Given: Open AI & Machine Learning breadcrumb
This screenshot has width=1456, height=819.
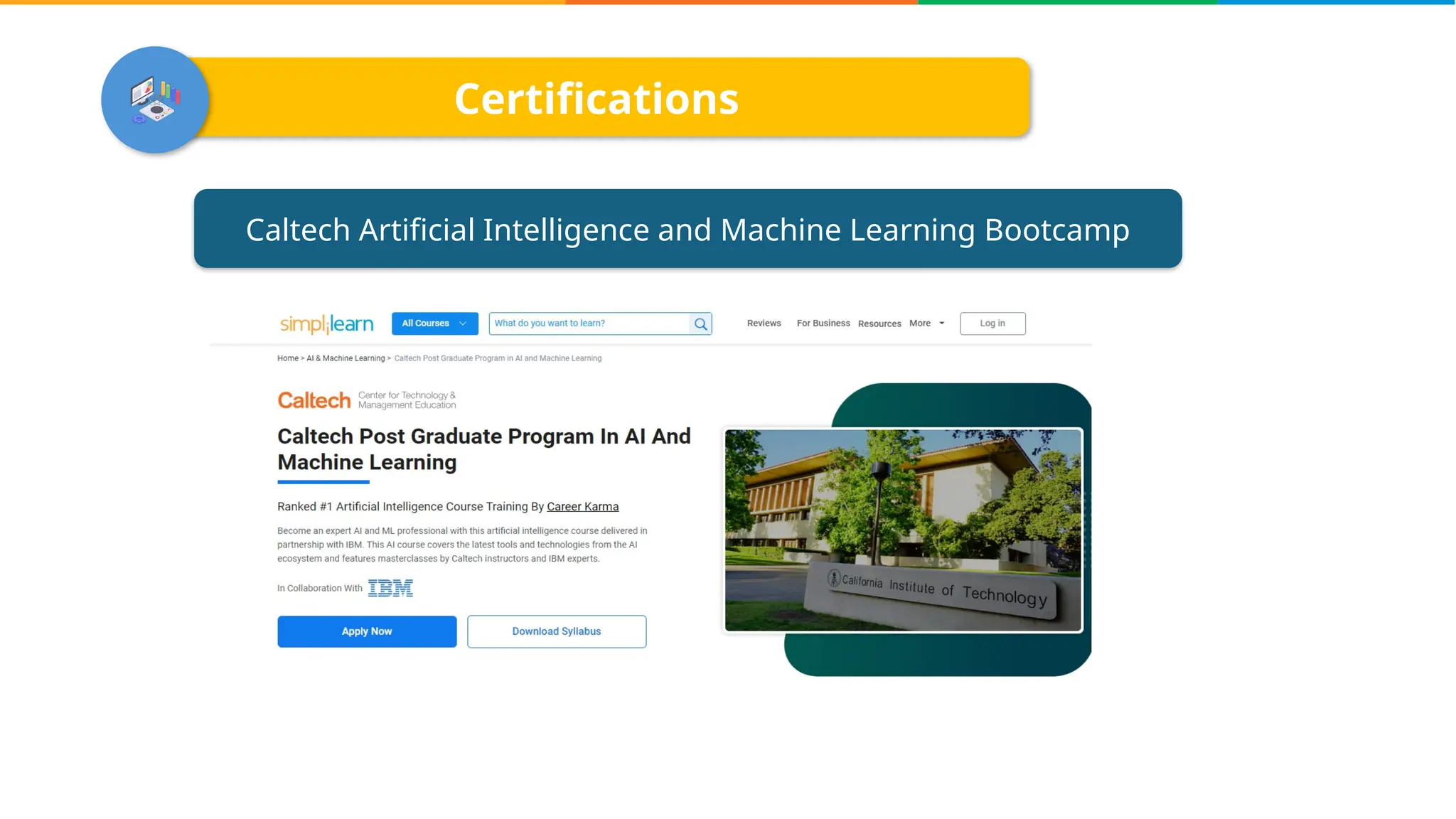Looking at the screenshot, I should (346, 358).
